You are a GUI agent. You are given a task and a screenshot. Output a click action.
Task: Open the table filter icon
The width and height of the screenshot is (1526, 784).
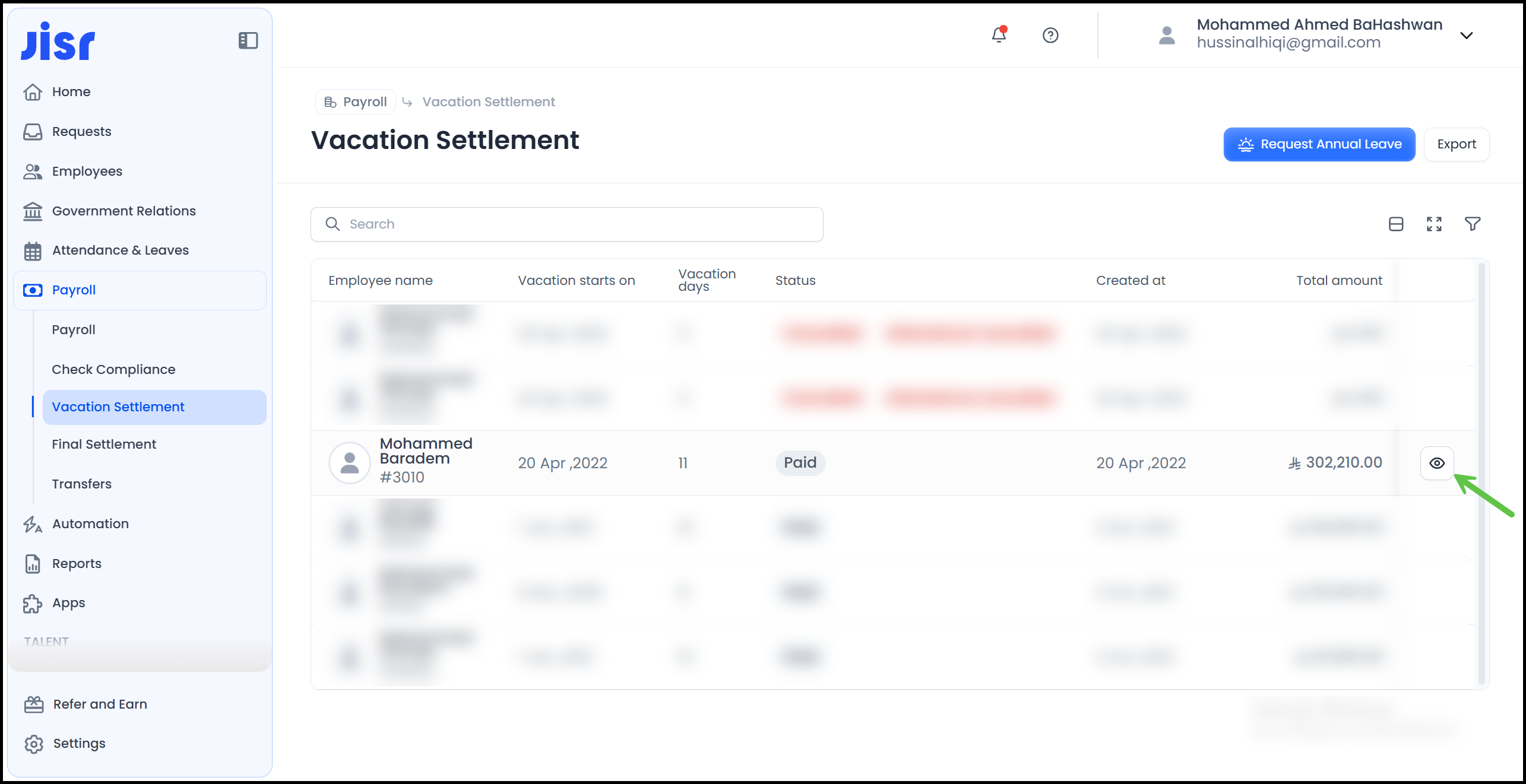point(1473,224)
